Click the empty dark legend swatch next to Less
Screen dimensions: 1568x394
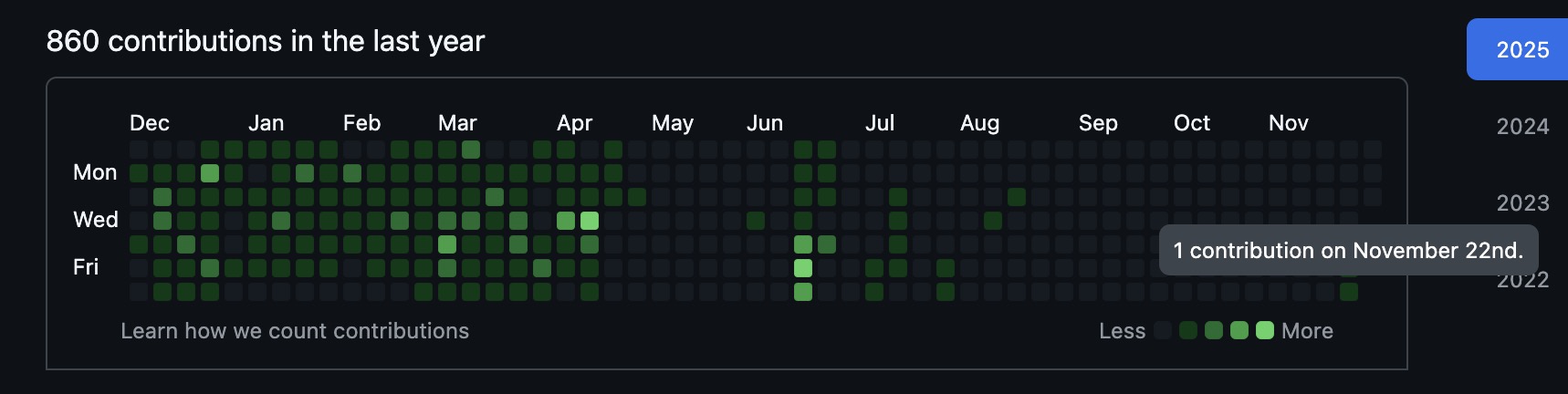click(1163, 330)
